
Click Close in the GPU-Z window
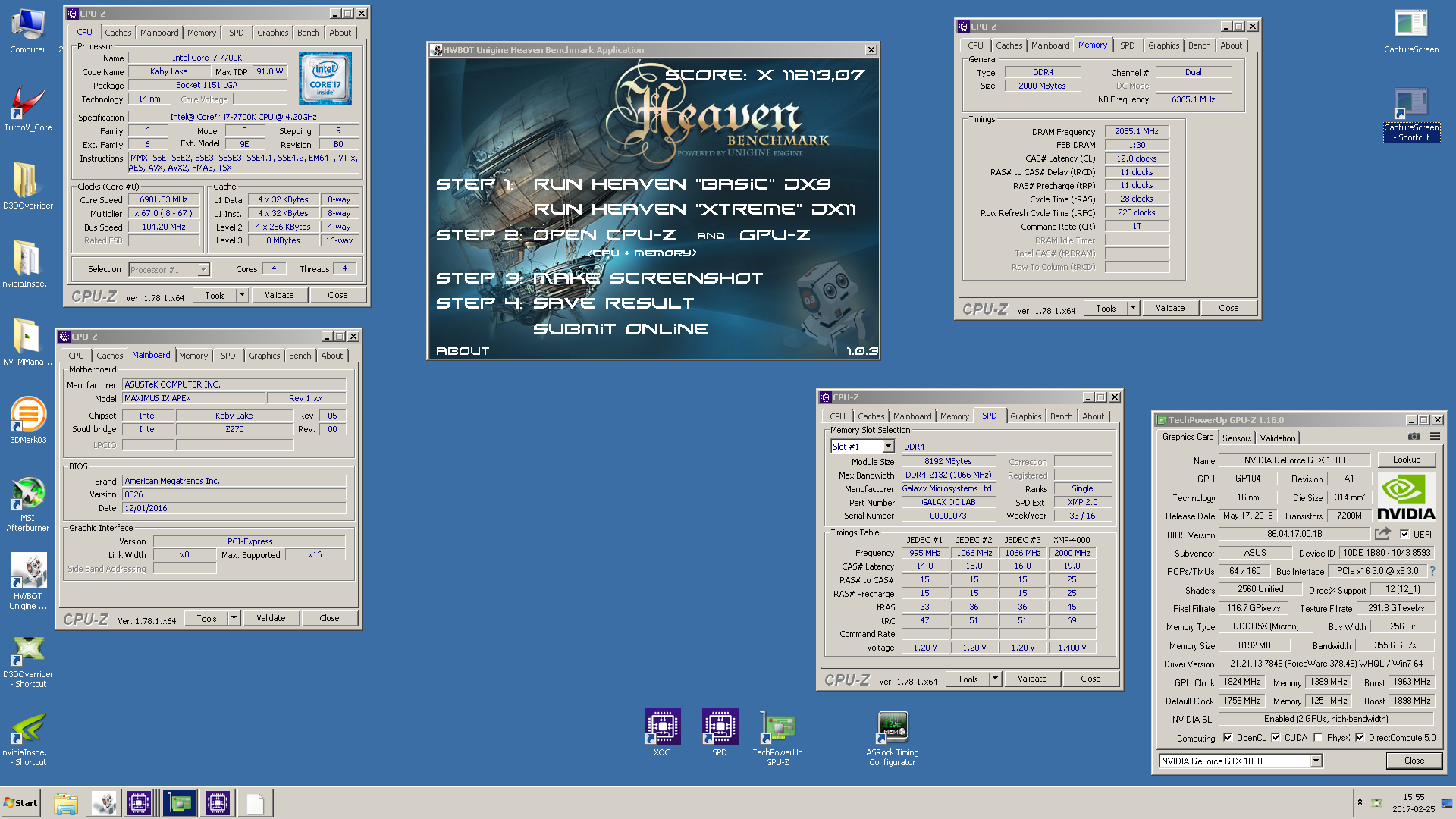coord(1414,761)
